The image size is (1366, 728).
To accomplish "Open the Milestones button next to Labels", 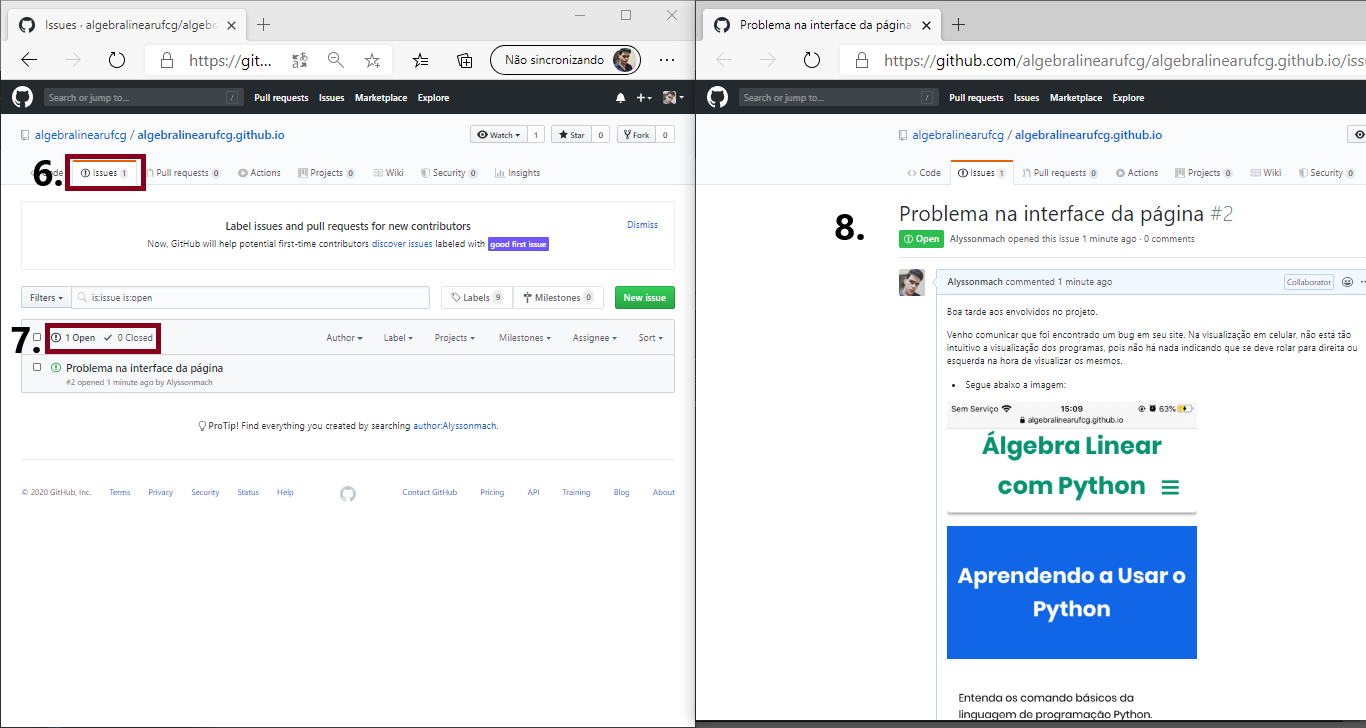I will (558, 297).
